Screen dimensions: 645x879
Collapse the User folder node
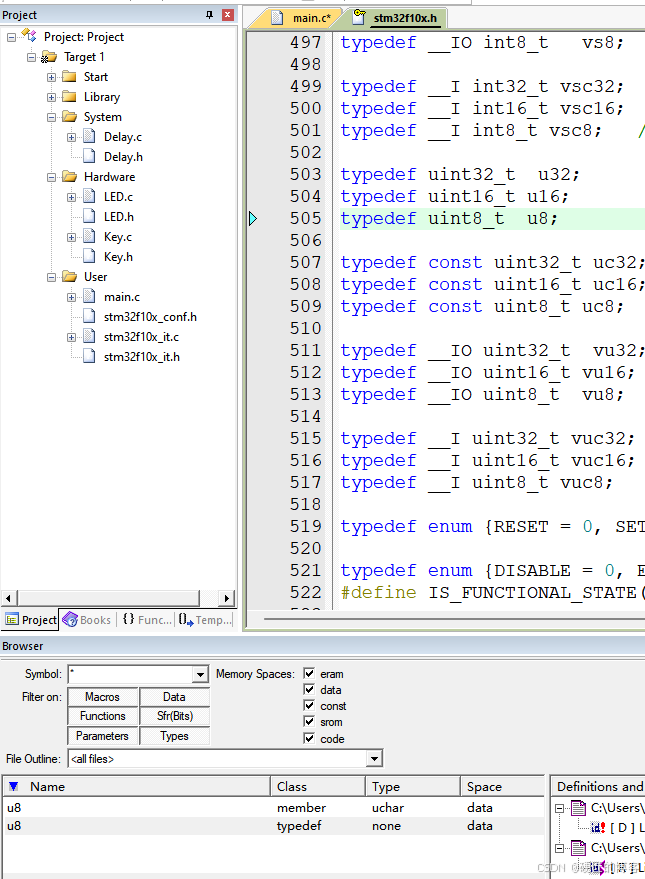tap(52, 277)
